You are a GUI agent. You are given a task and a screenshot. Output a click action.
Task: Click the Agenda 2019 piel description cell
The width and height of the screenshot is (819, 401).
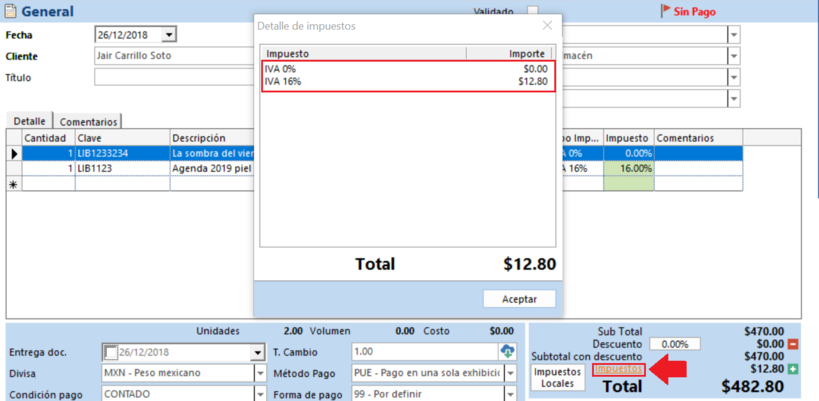pyautogui.click(x=212, y=169)
